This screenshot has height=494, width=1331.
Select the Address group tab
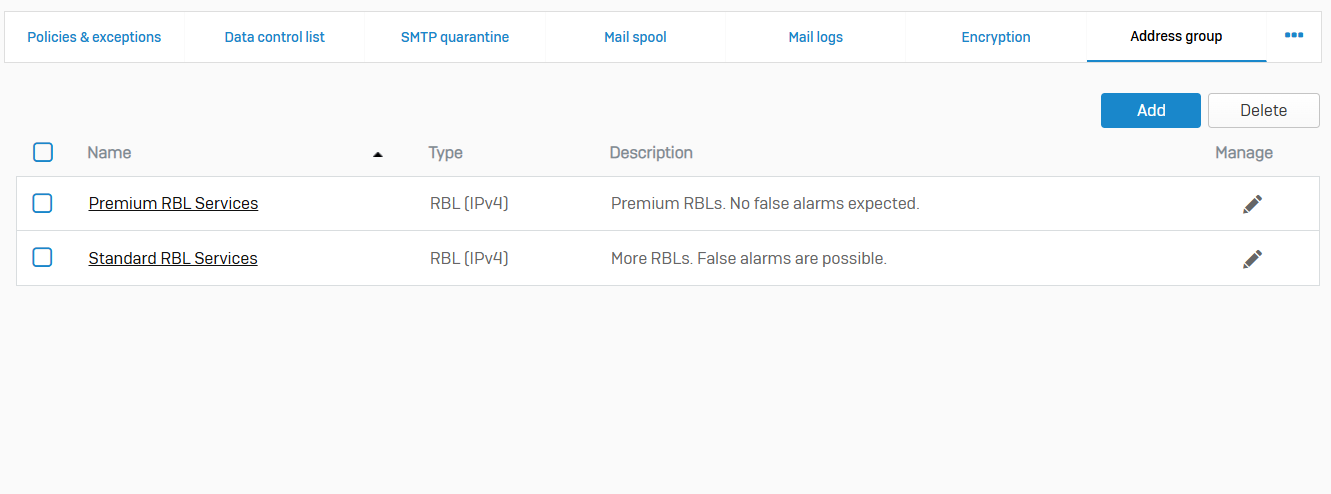click(x=1176, y=37)
